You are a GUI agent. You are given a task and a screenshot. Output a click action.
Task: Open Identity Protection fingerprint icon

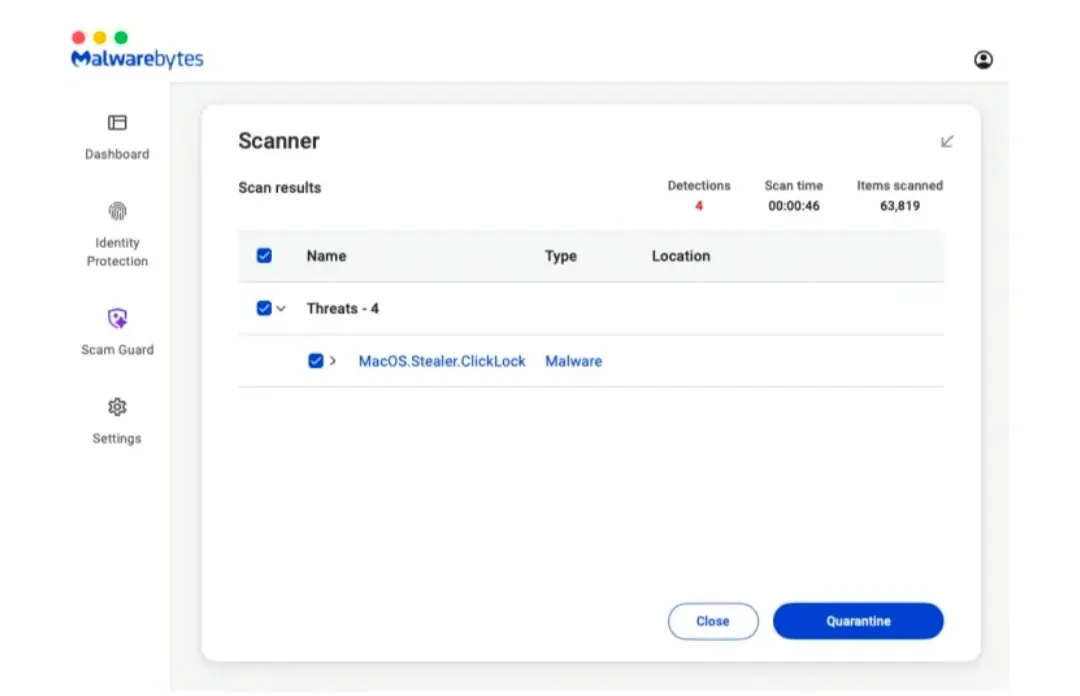tap(118, 211)
